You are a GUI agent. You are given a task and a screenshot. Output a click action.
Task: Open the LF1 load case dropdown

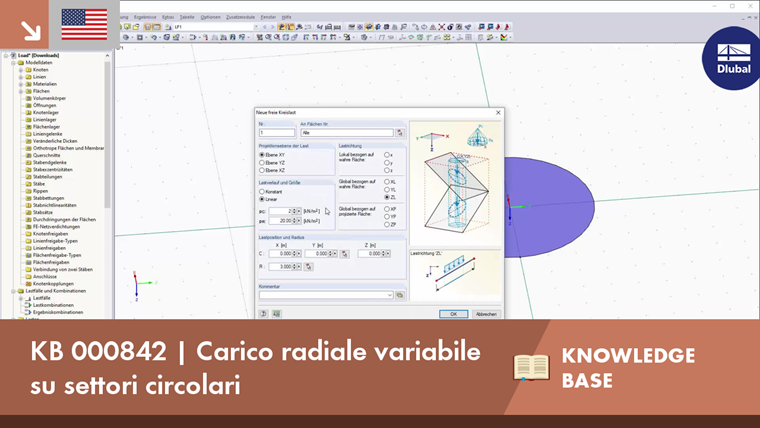click(256, 27)
